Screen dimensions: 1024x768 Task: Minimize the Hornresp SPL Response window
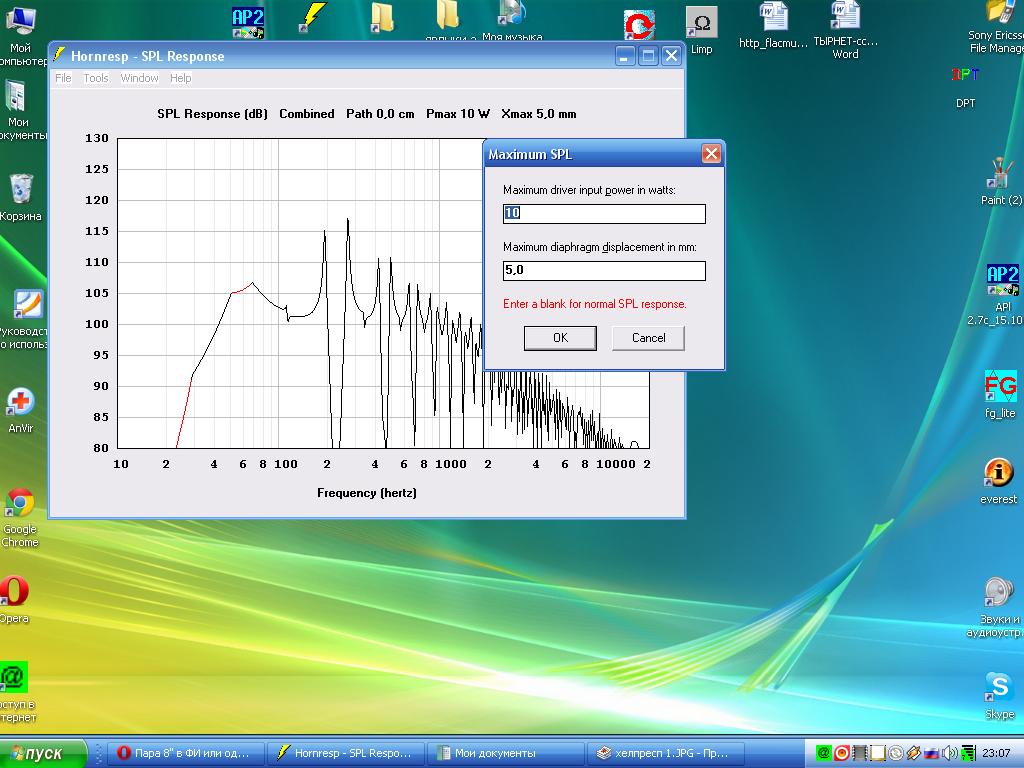tap(625, 56)
